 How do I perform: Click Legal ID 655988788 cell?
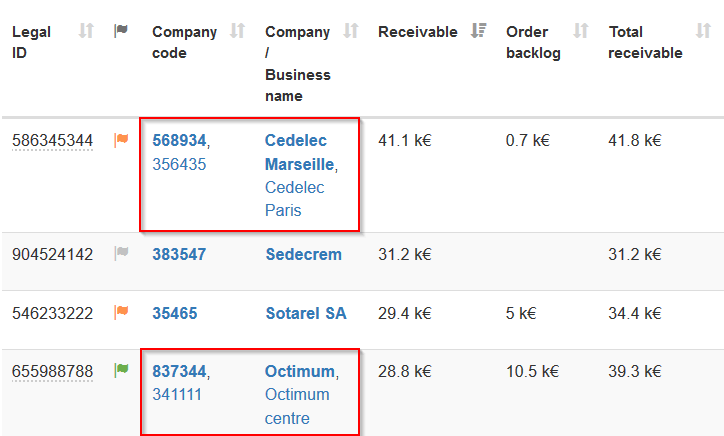52,371
